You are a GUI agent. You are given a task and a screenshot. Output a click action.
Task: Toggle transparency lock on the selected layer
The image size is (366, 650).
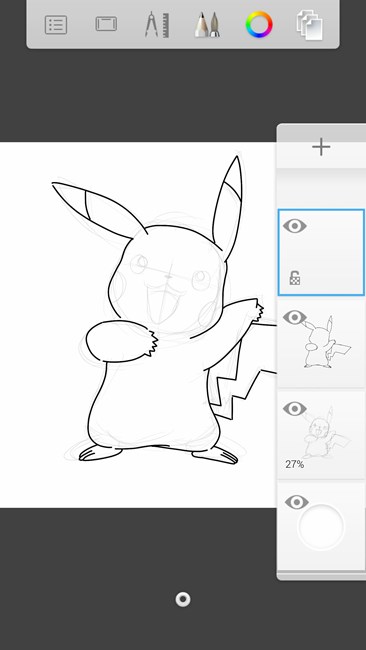pyautogui.click(x=294, y=278)
